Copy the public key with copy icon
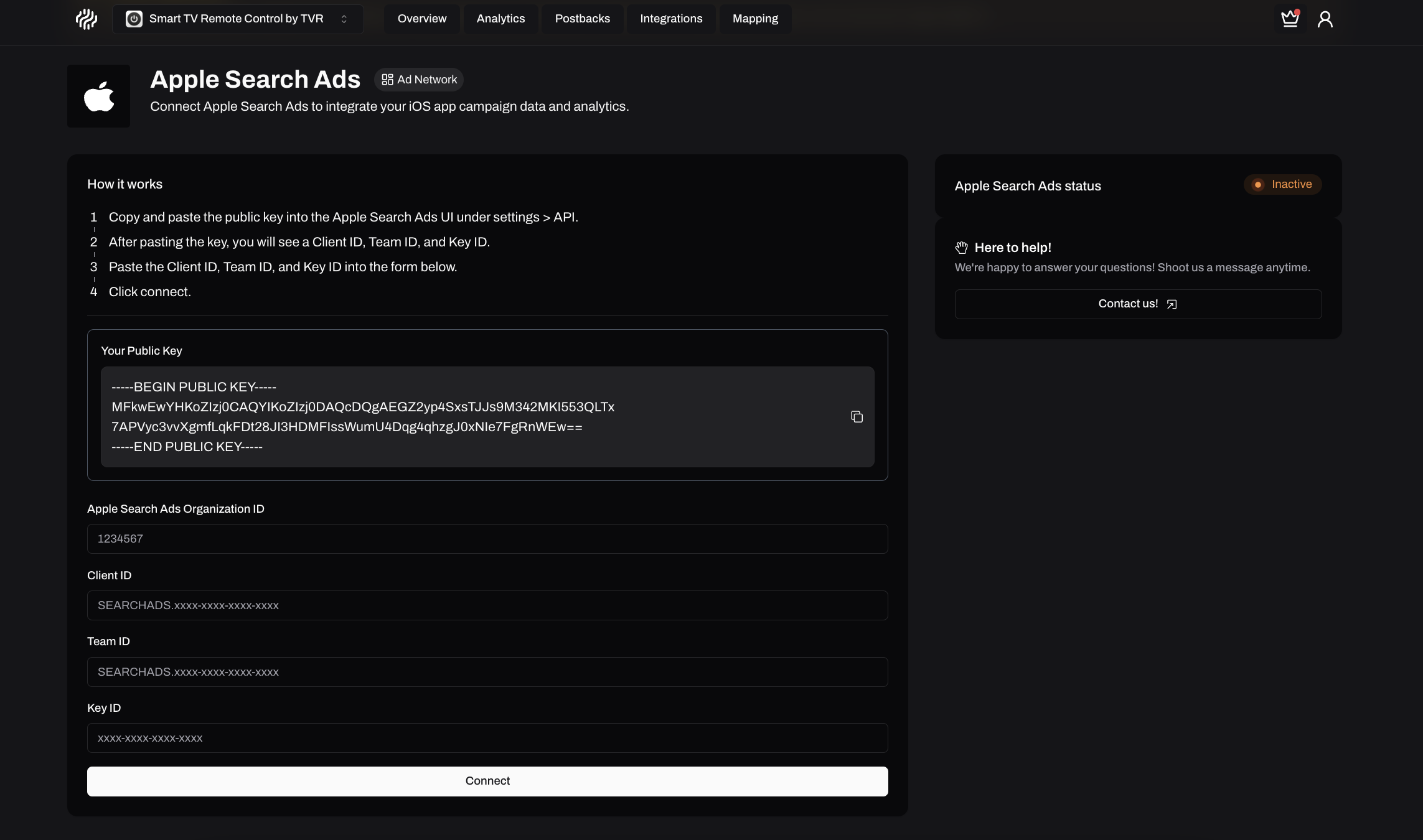 coord(857,417)
